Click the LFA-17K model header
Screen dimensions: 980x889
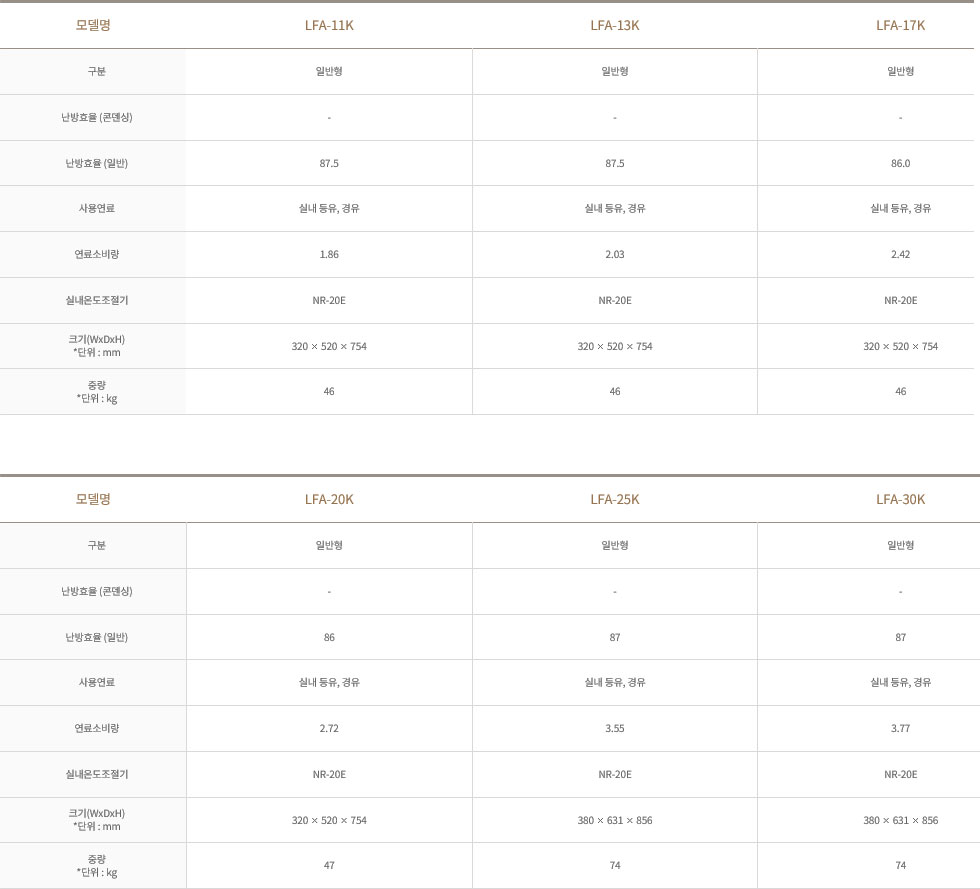900,26
